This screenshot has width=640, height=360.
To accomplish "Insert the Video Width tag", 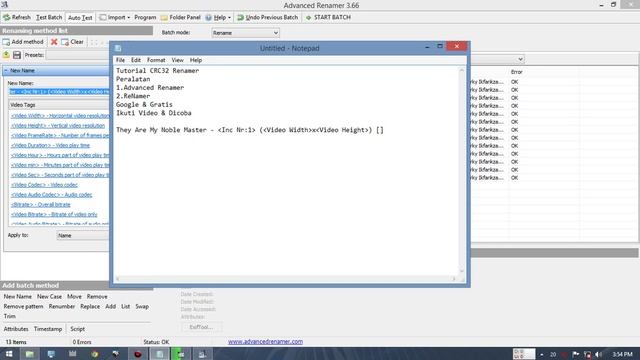I will 60,116.
